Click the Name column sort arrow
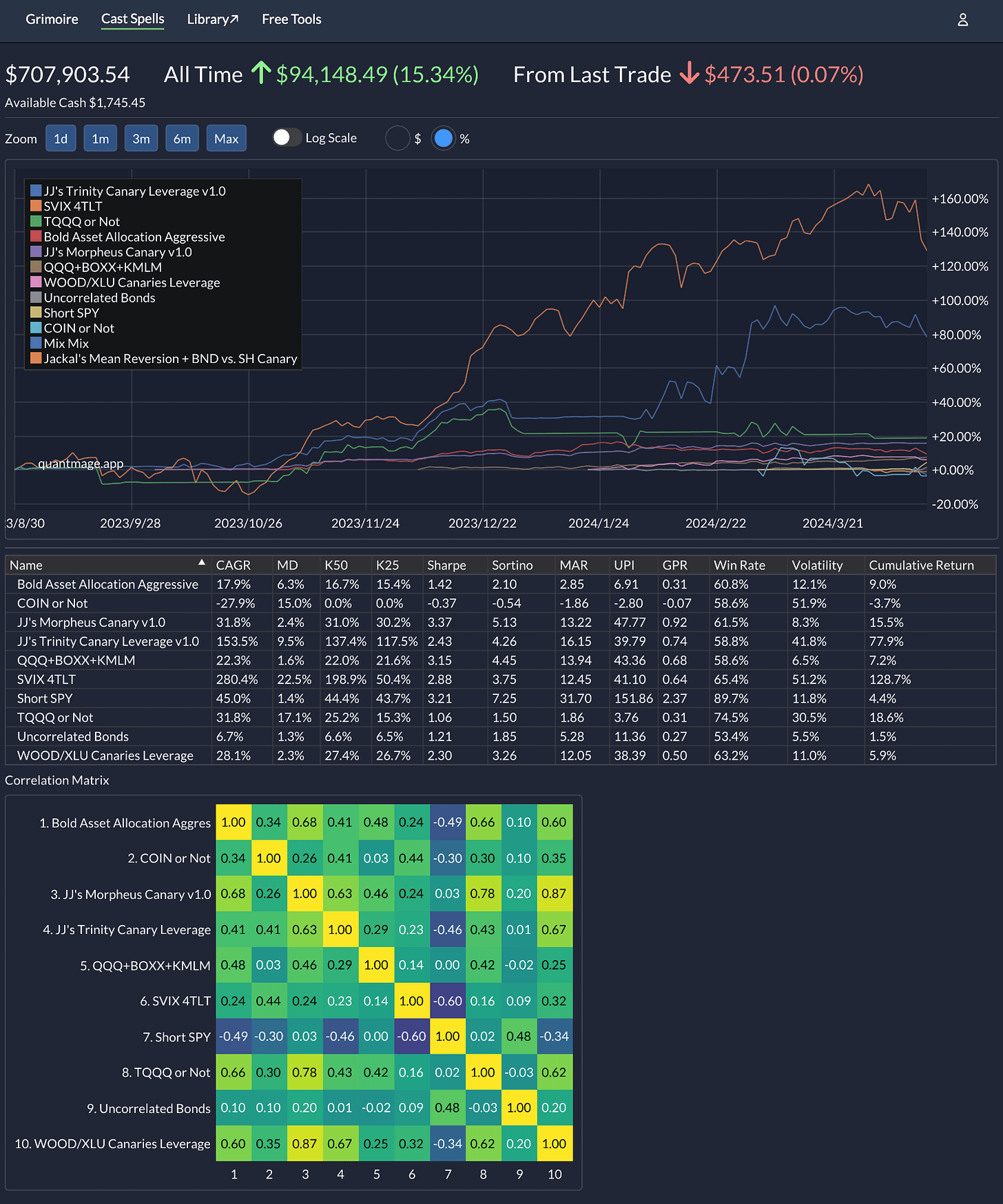The width and height of the screenshot is (1003, 1204). [x=202, y=563]
